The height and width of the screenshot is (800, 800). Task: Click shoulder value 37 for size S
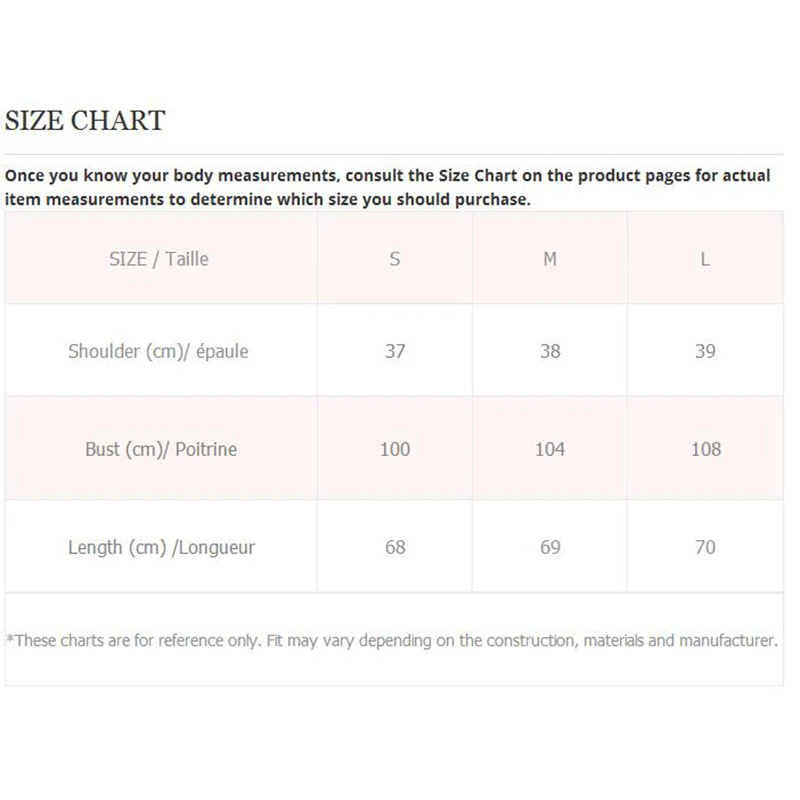(x=395, y=351)
